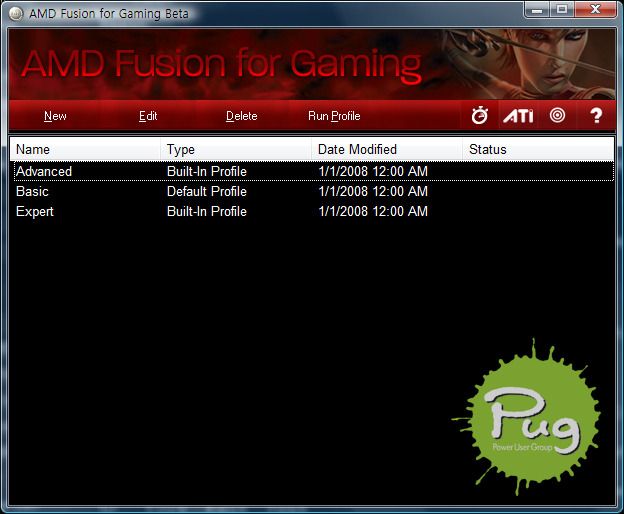Click 'Built-In Profile' type of Expert
Screen dimensions: 624x514
pyautogui.click(x=207, y=211)
